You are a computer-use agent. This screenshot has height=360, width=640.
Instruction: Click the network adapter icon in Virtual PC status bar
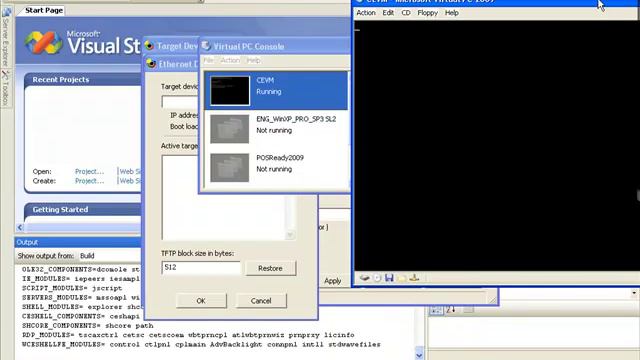tap(414, 278)
